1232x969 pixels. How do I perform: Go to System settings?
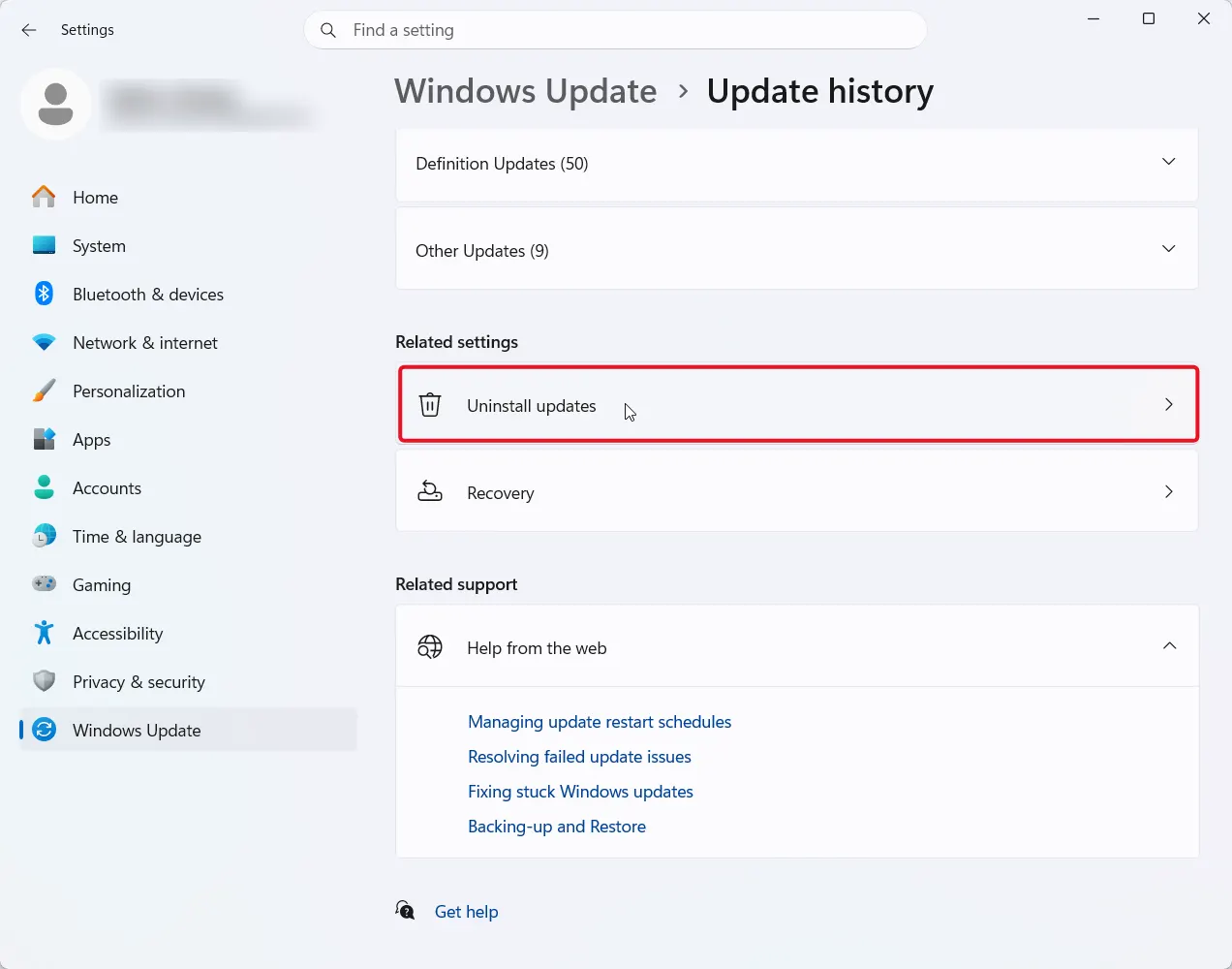[x=188, y=245]
